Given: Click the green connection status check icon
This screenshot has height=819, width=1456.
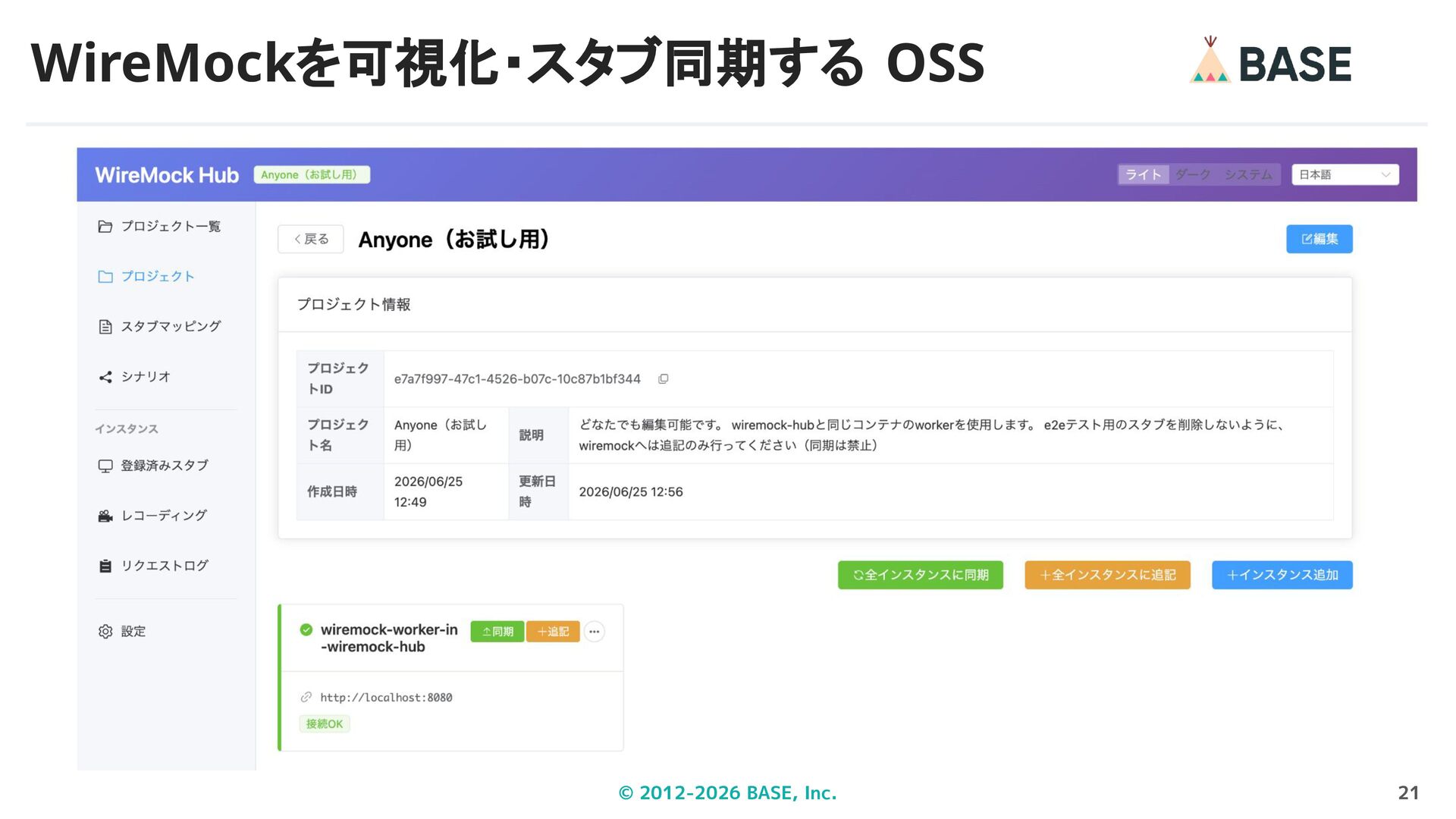Looking at the screenshot, I should (306, 629).
